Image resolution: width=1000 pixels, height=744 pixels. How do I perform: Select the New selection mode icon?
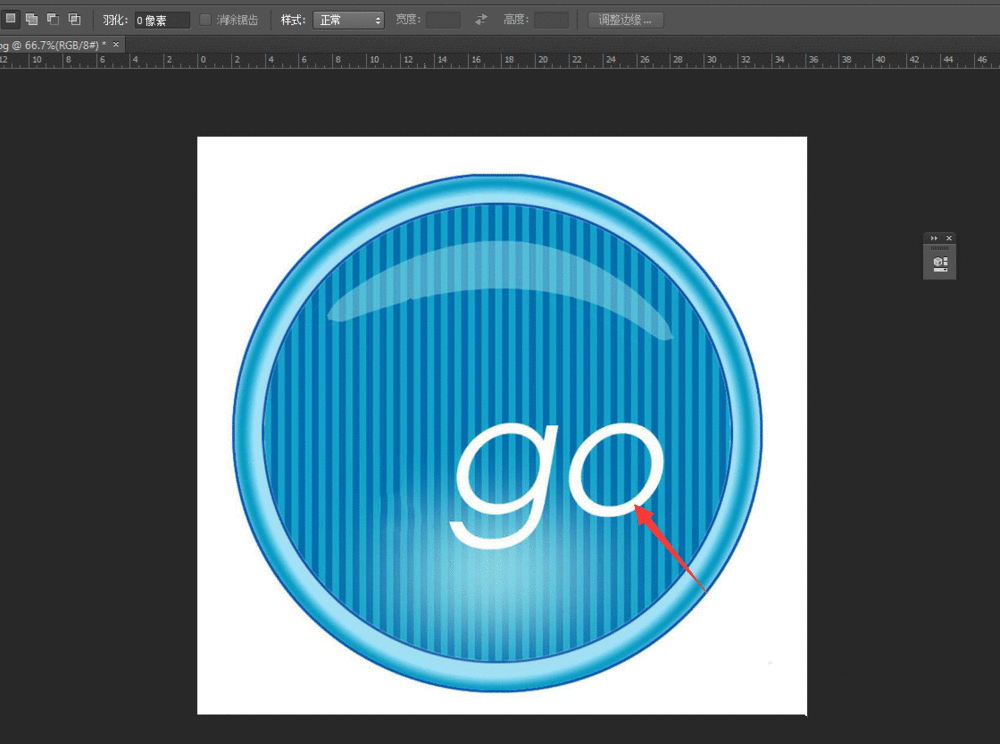point(11,19)
